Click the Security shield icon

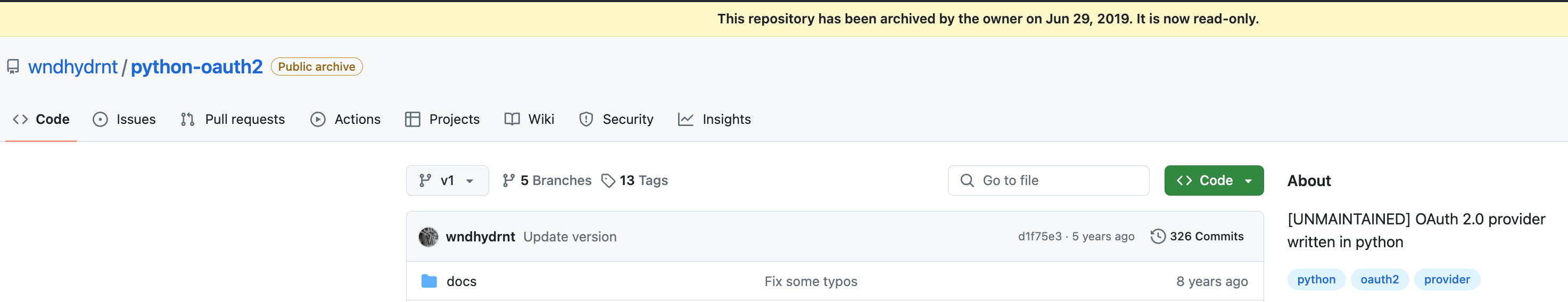[585, 119]
